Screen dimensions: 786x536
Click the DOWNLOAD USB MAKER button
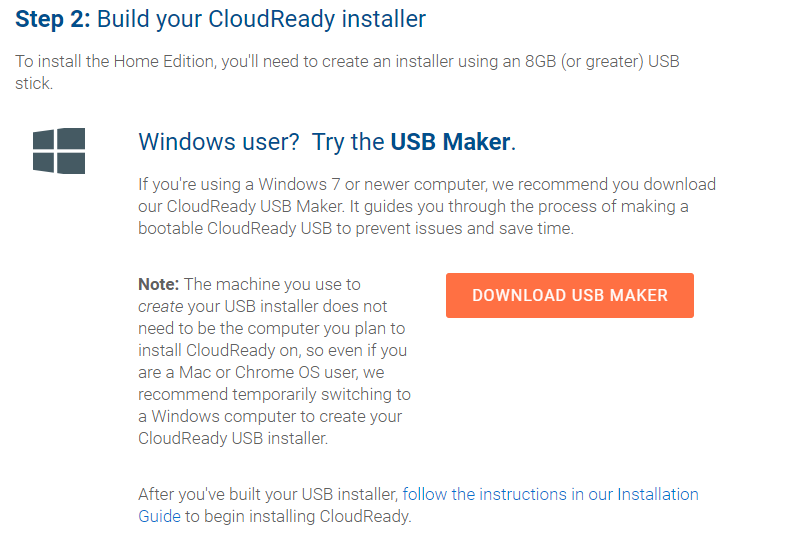point(569,295)
